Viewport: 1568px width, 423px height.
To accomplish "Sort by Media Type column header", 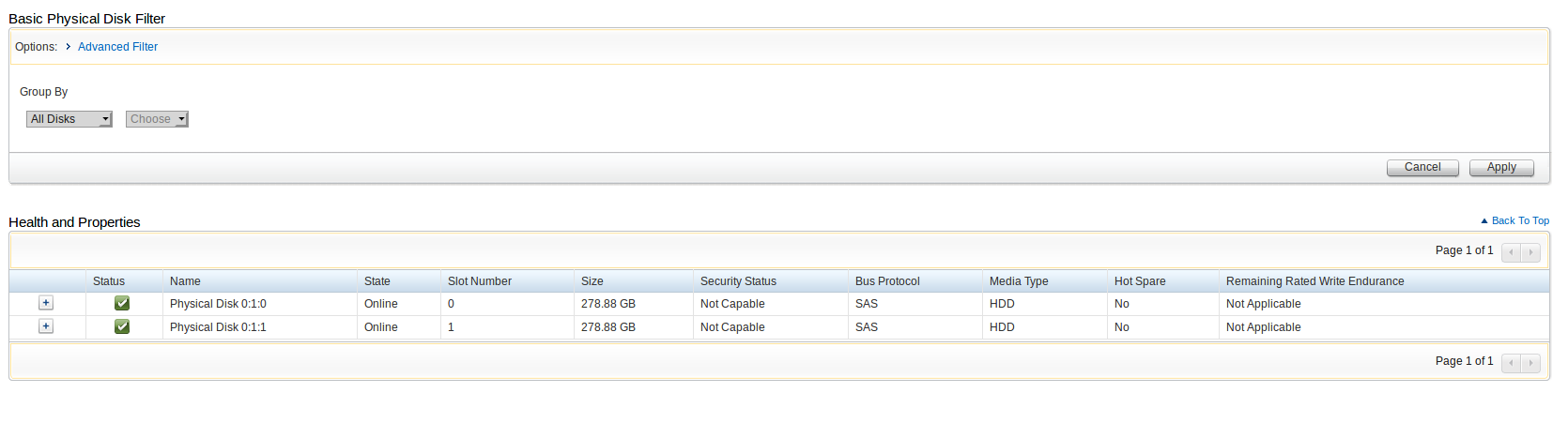I will (x=1019, y=281).
